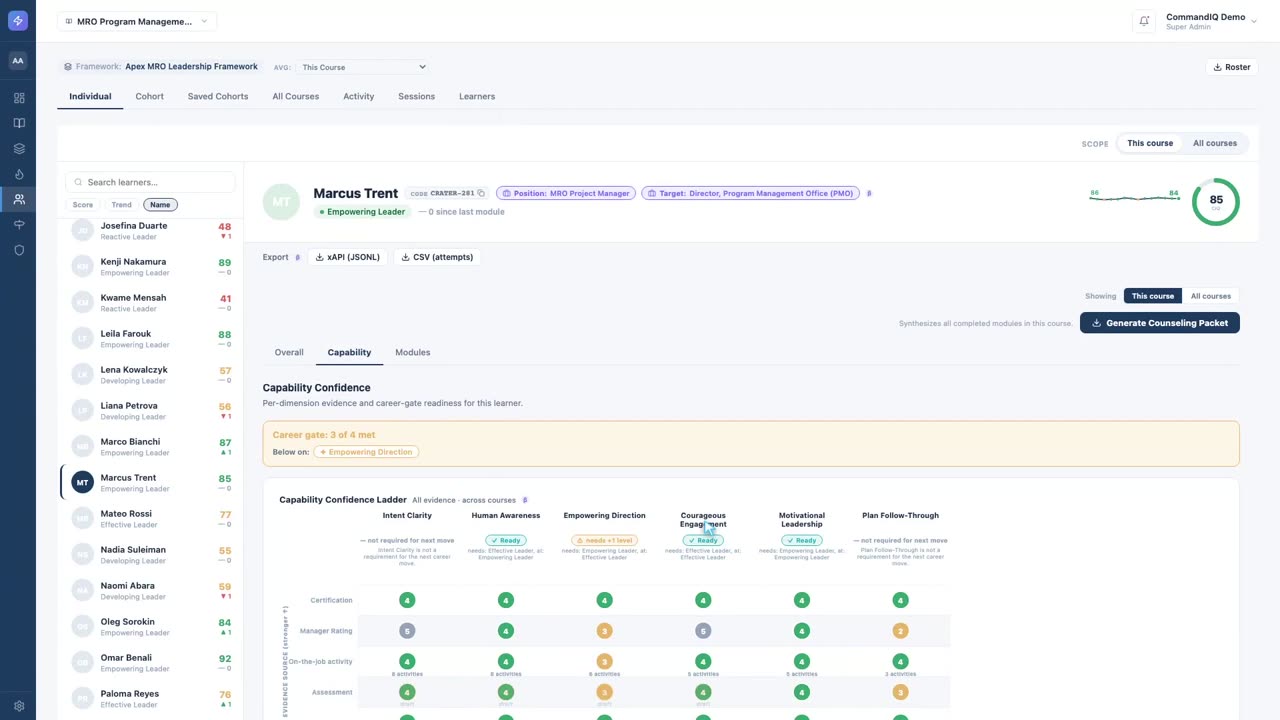Screen dimensions: 1280x720
Task: Open the dashboard grid icon in sidebar
Action: pyautogui.click(x=18, y=98)
